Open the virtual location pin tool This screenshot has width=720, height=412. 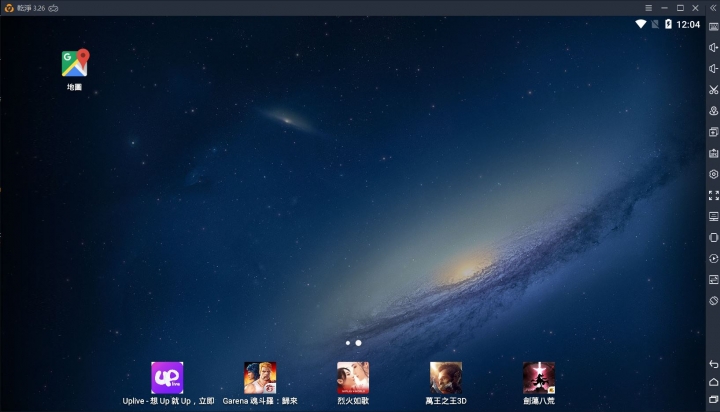pos(714,111)
